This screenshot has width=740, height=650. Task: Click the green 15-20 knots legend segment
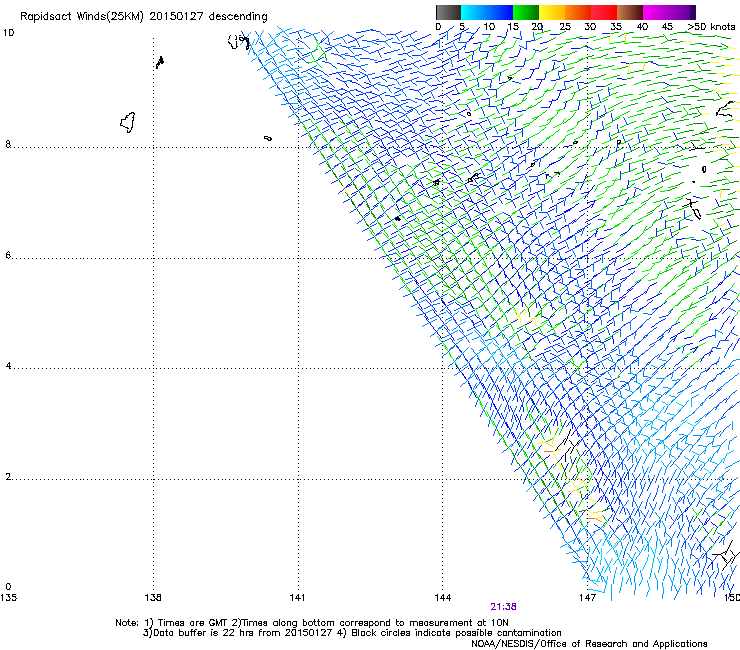pos(526,12)
